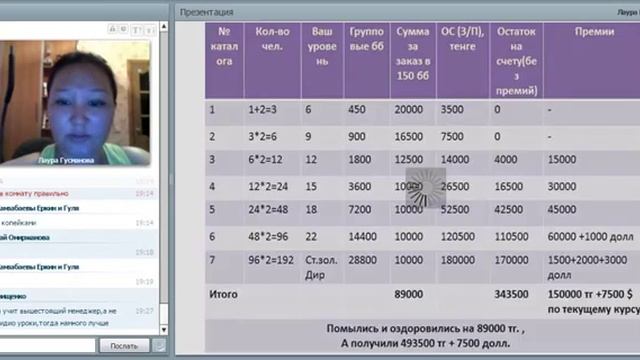Click the Послать send button
640x360 pixels.
124,346
